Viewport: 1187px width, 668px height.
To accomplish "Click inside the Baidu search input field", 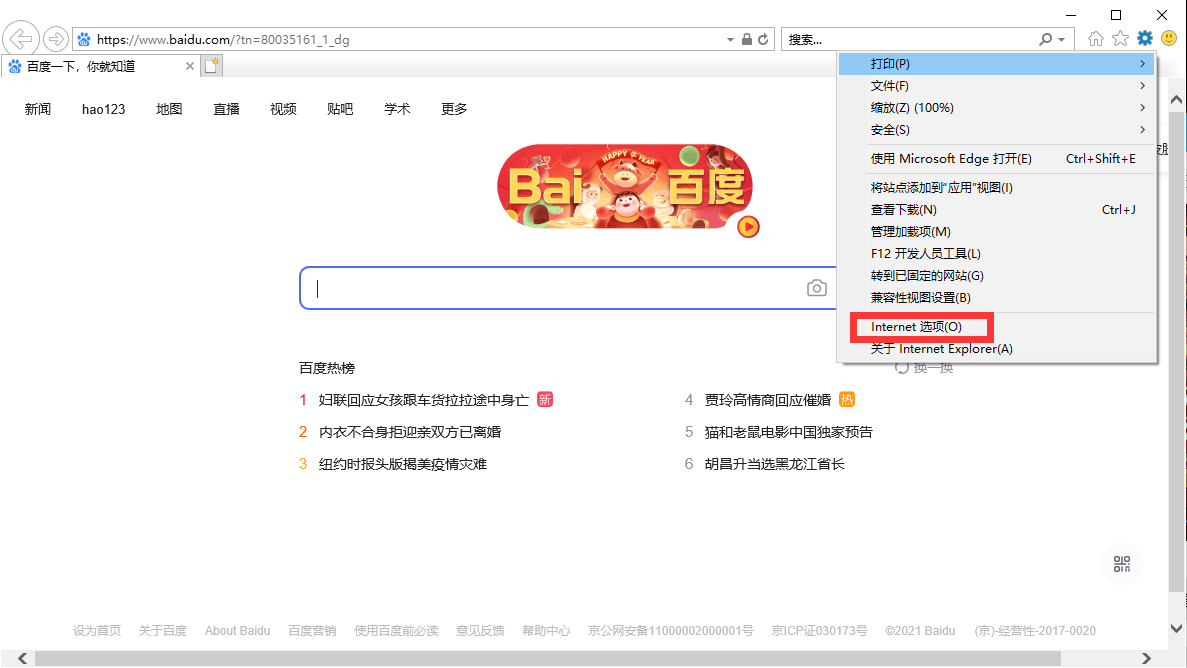I will 550,288.
